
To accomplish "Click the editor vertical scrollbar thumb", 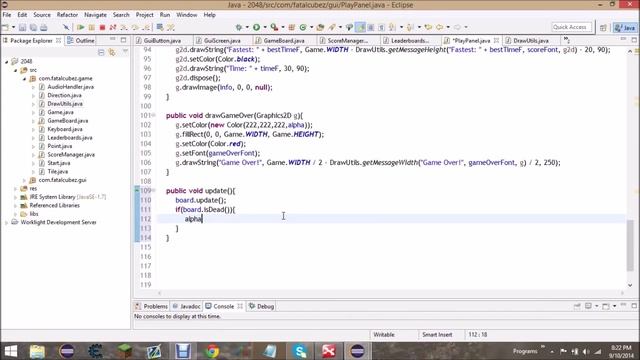I will 631,245.
